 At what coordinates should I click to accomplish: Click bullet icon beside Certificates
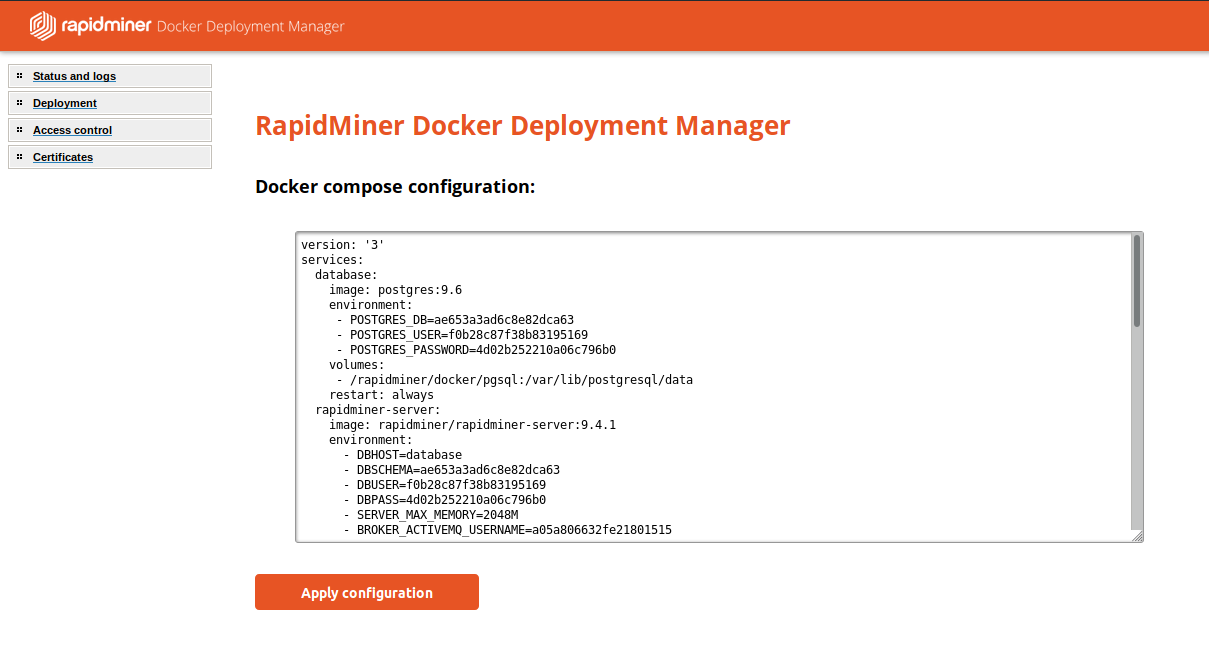point(19,157)
